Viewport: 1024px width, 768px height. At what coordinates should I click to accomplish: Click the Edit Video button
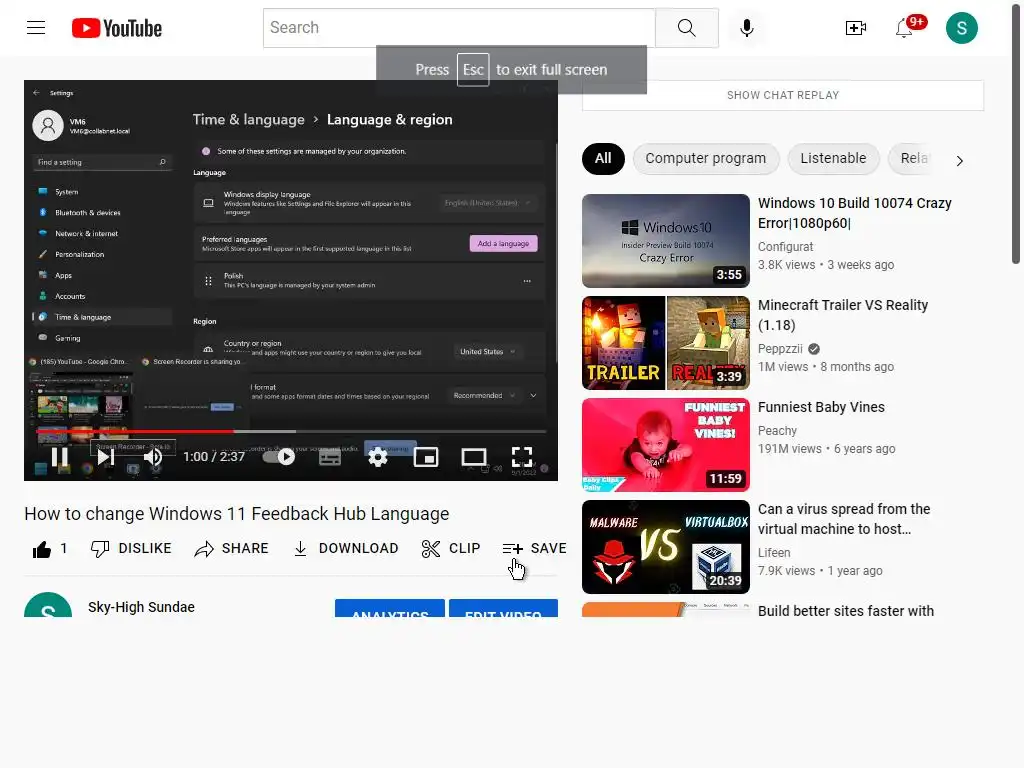[x=504, y=608]
